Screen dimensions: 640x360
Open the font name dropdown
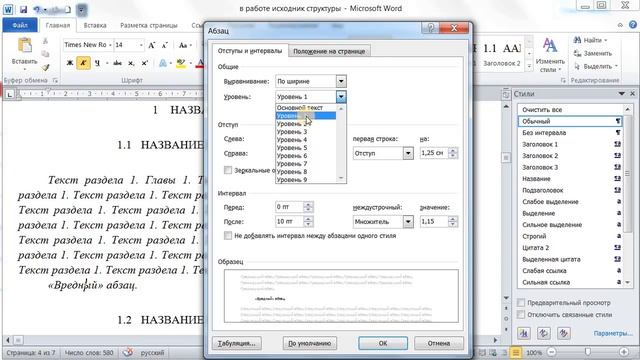point(110,45)
